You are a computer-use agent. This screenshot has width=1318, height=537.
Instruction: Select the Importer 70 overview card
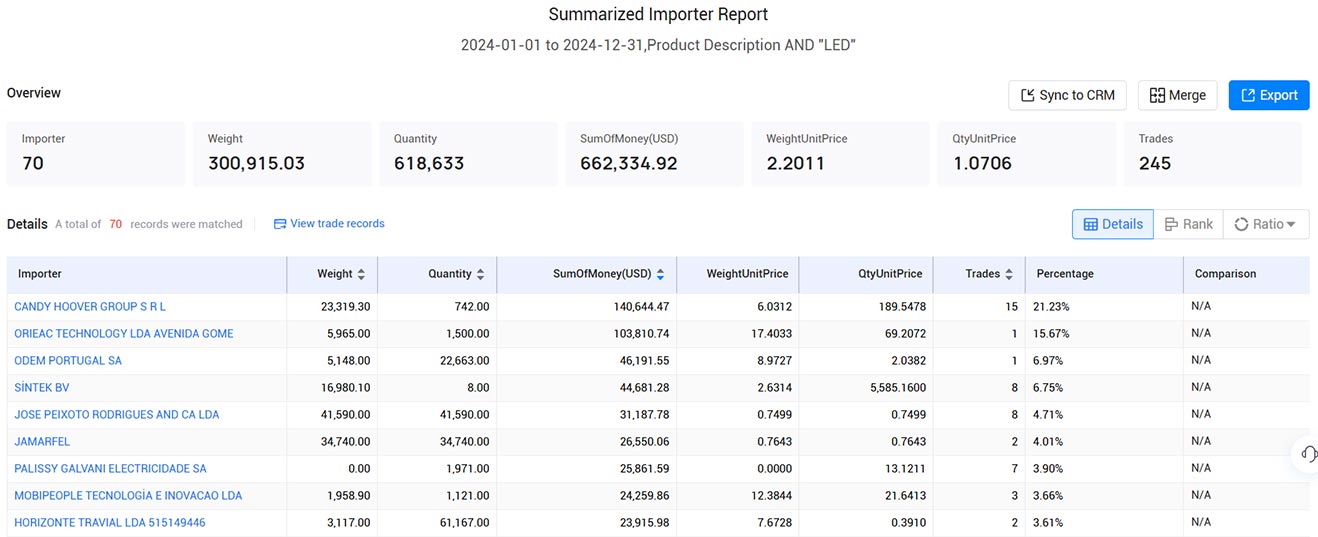click(96, 154)
